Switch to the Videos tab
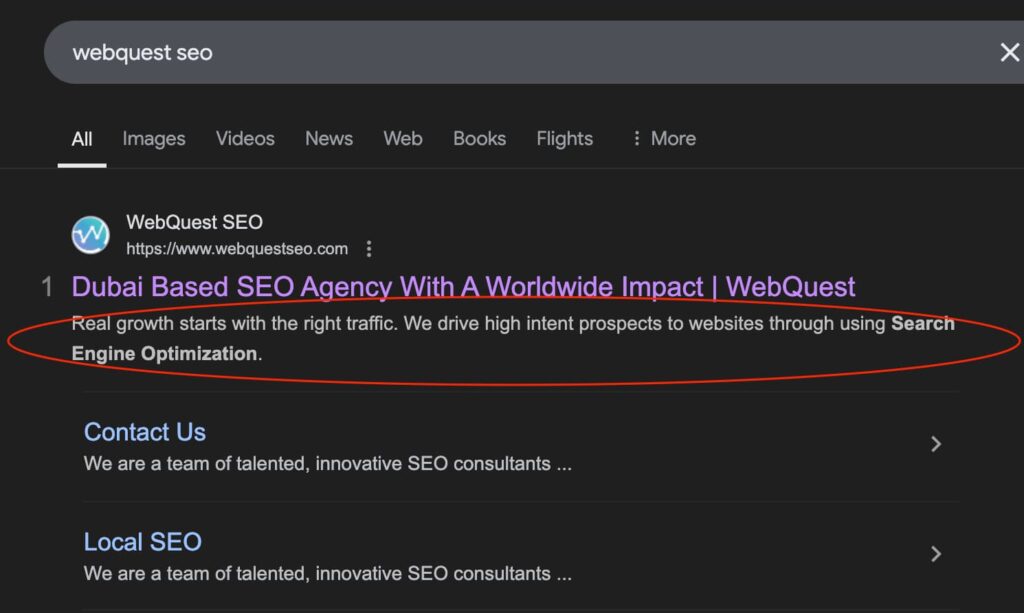This screenshot has height=613, width=1024. pyautogui.click(x=245, y=138)
